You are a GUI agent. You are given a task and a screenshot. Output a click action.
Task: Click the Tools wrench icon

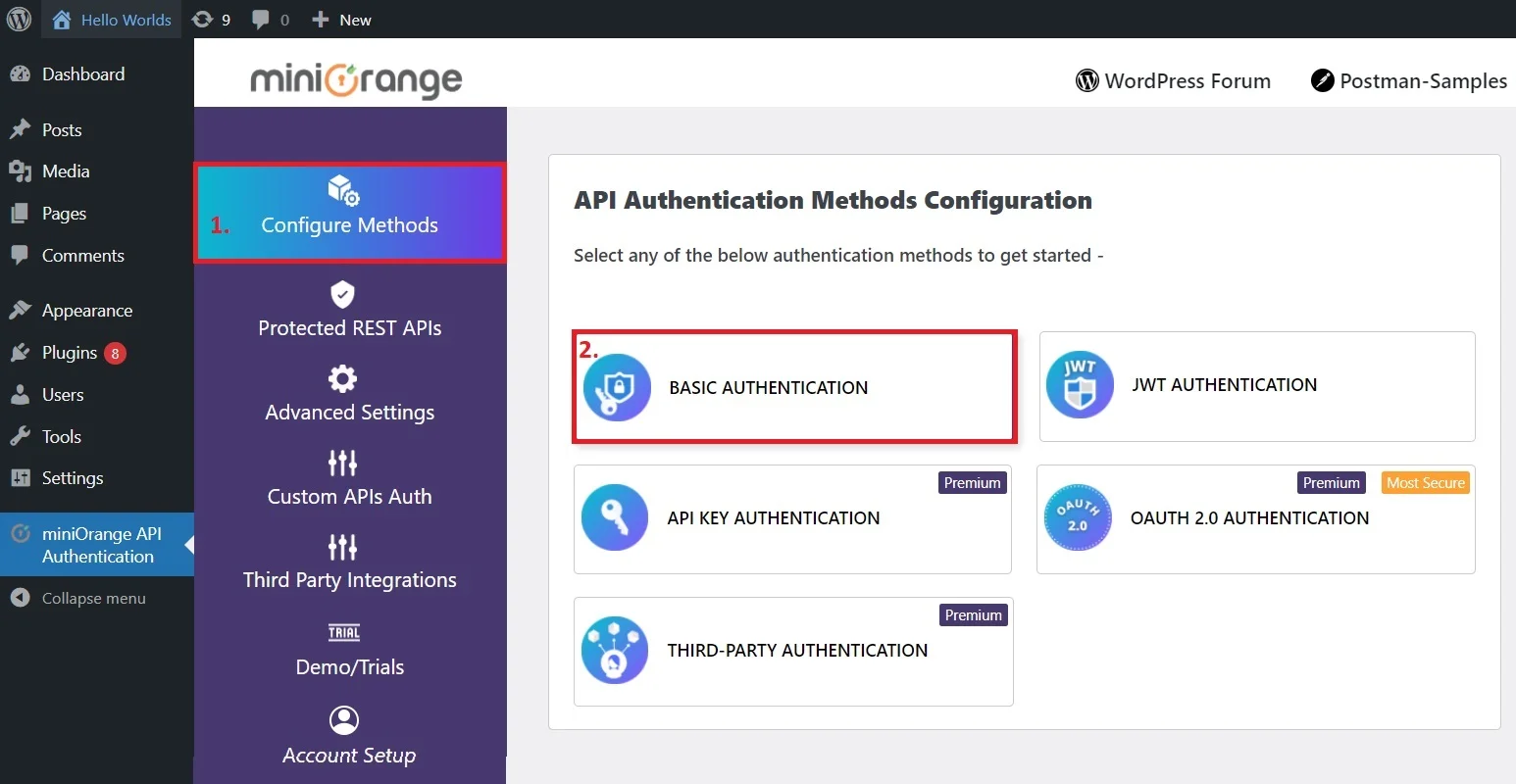coord(20,437)
